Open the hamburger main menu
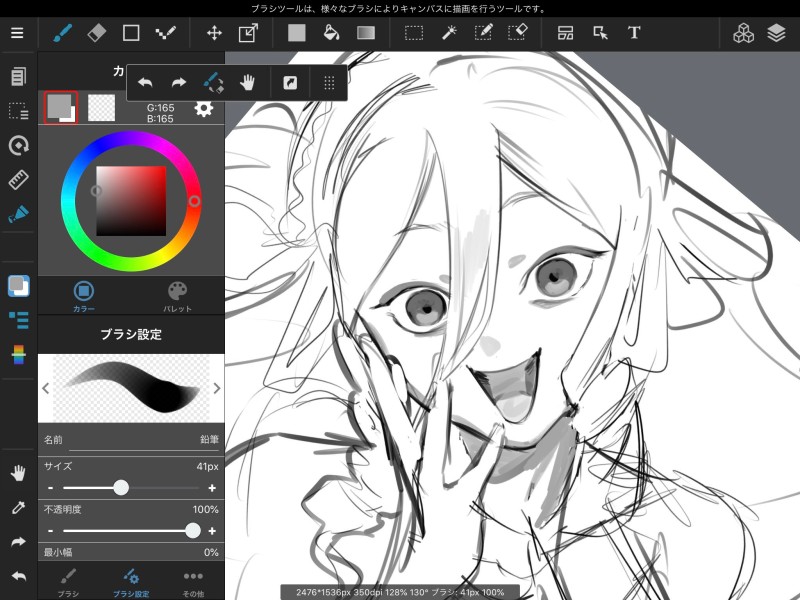Image resolution: width=800 pixels, height=600 pixels. [x=17, y=33]
